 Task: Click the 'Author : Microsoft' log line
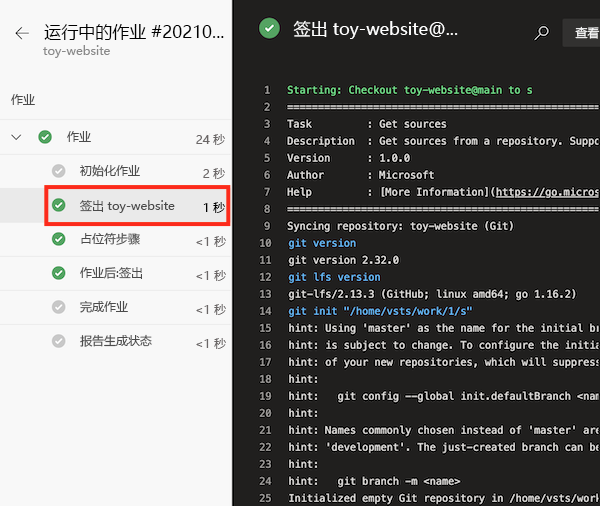(360, 175)
